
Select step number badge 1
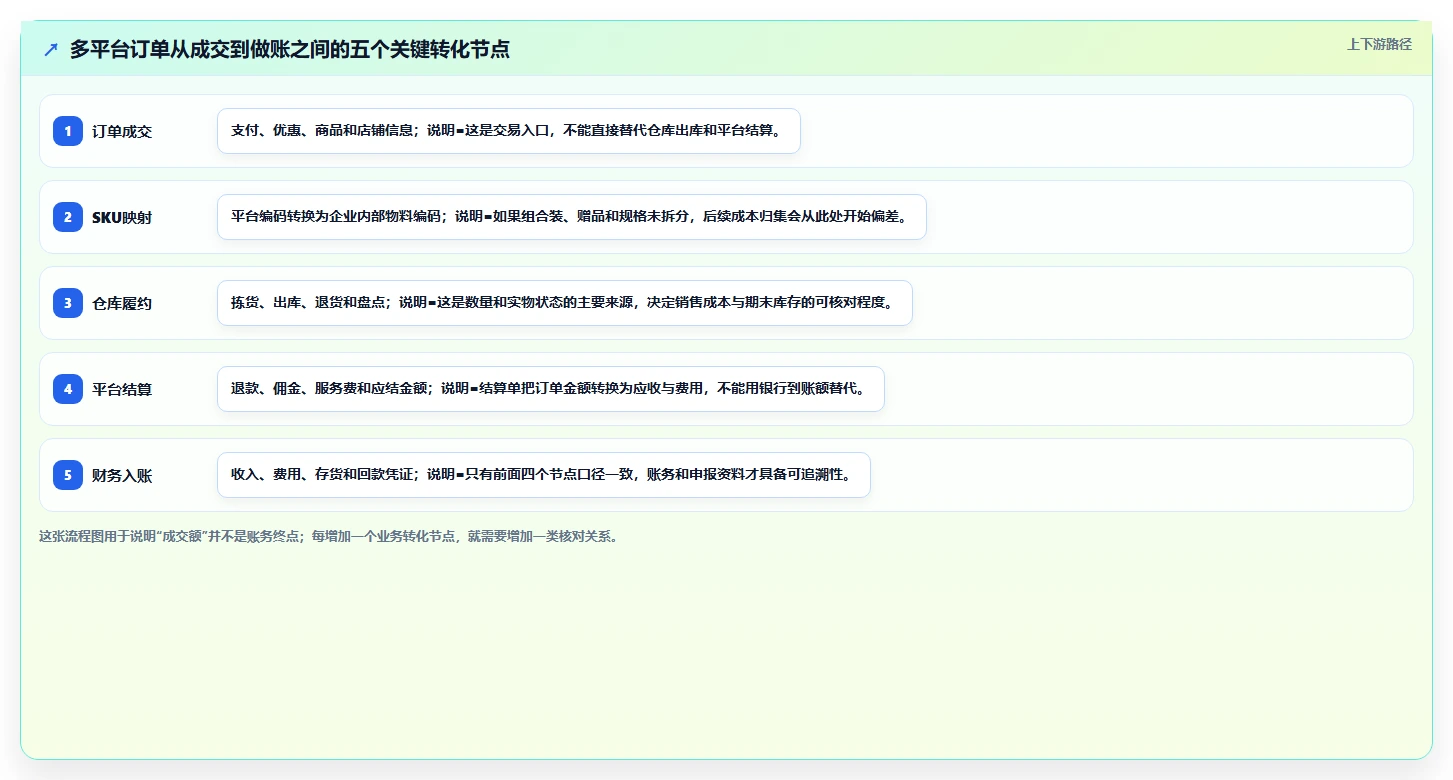tap(68, 131)
